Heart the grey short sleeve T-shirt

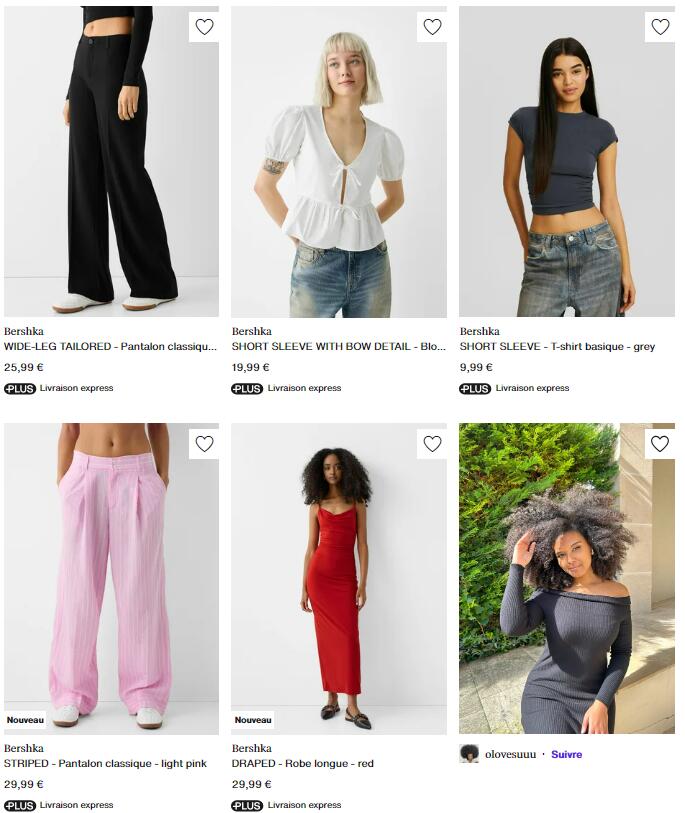point(660,26)
